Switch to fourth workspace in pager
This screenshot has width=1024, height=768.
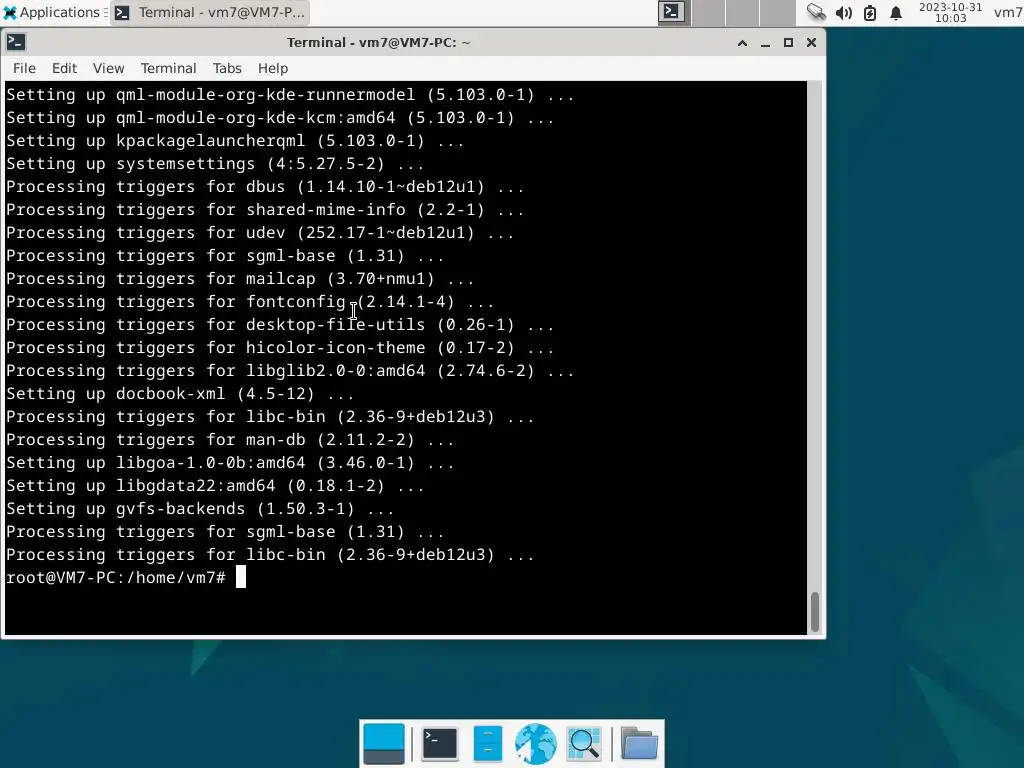(x=777, y=12)
